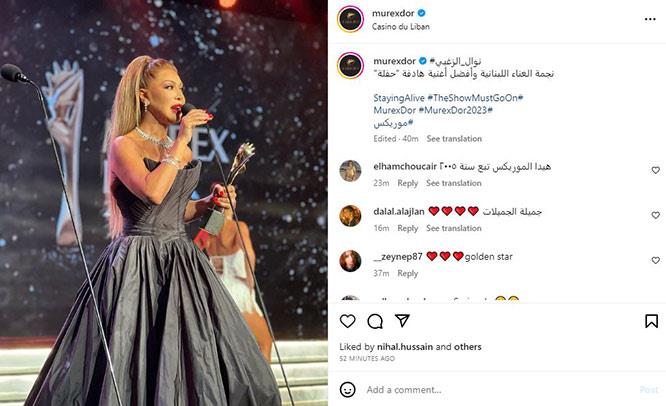
Task: Open the emoji picker smiley icon
Action: pyautogui.click(x=347, y=389)
